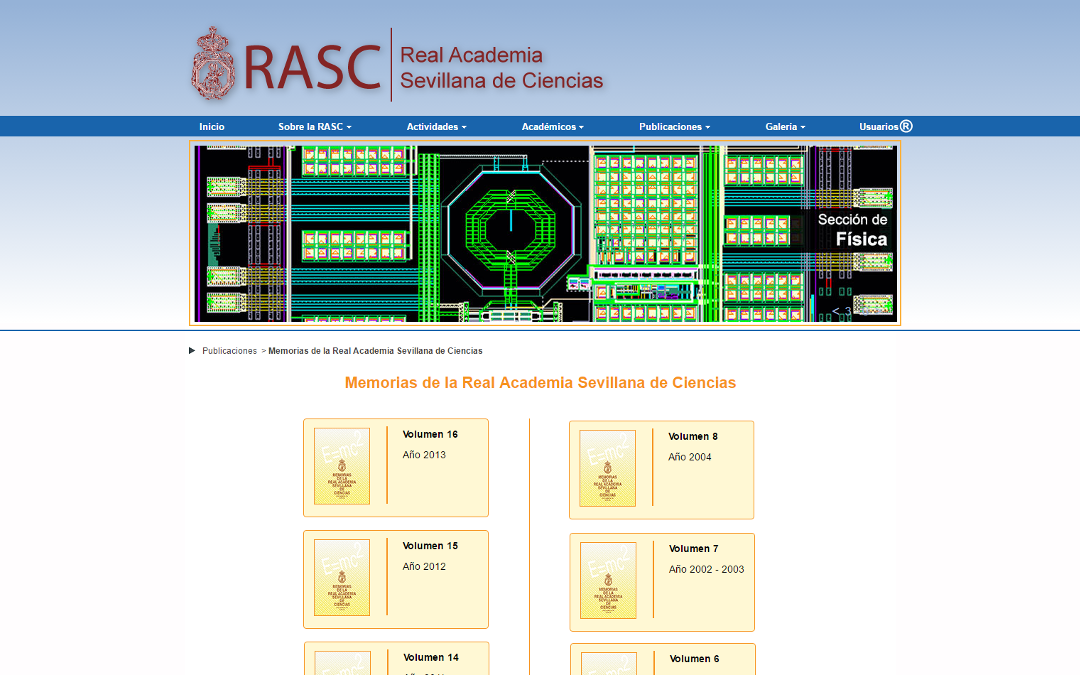Image resolution: width=1080 pixels, height=675 pixels.
Task: Click the RASC crest logo emblem
Action: [x=214, y=64]
